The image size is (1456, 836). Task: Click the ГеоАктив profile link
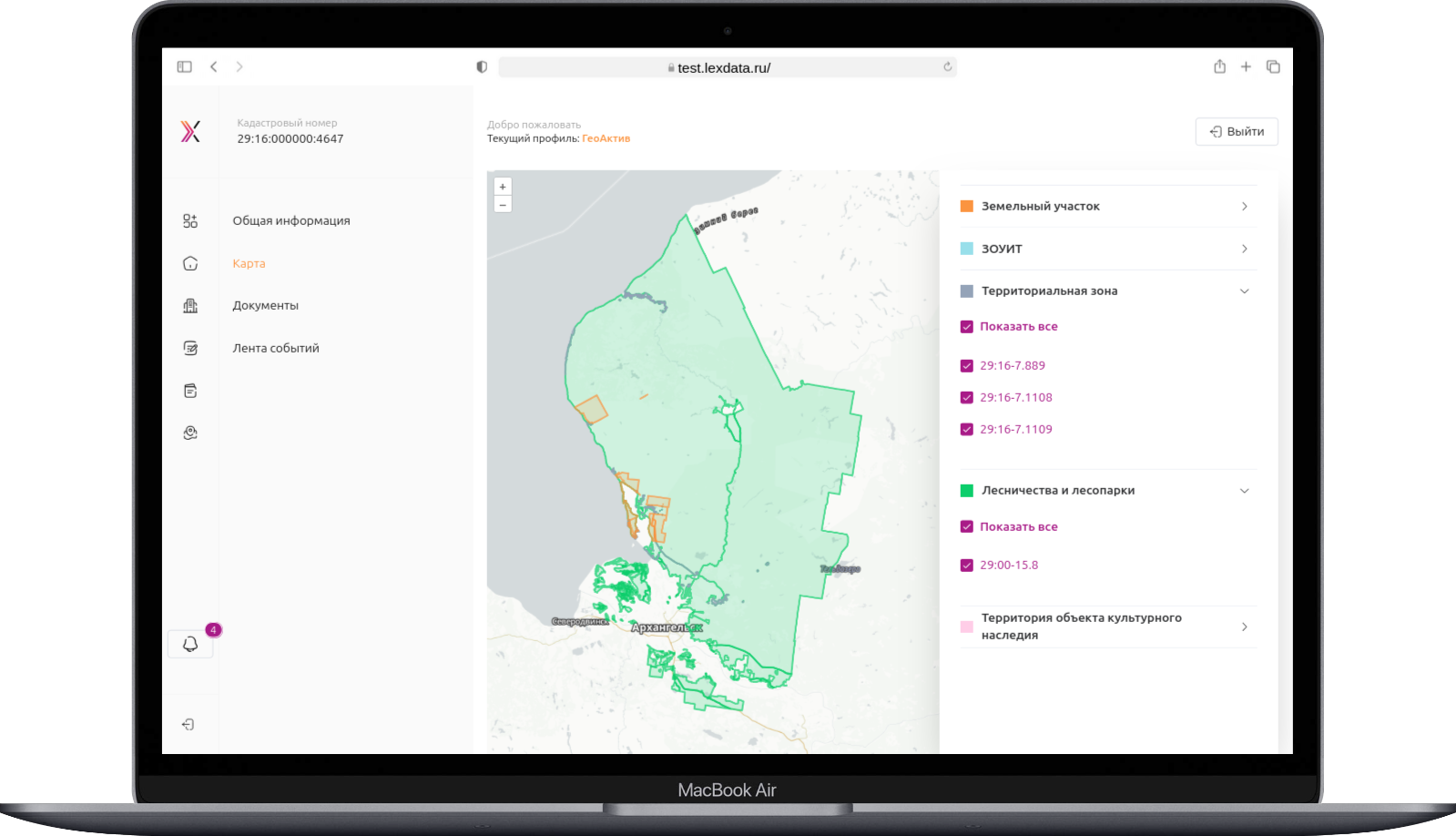[x=606, y=138]
